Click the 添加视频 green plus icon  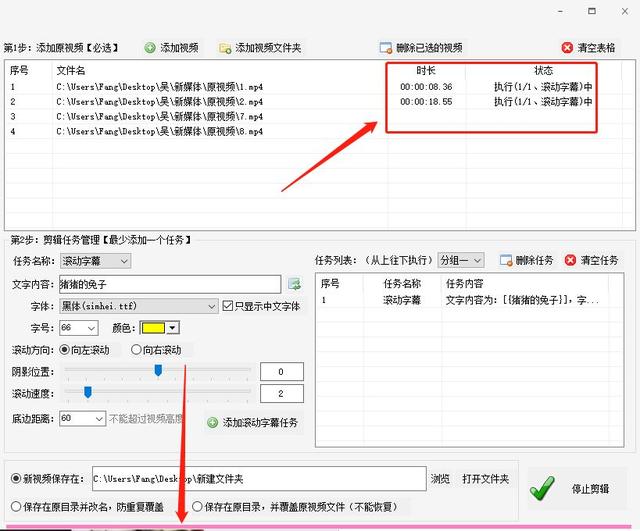(x=150, y=47)
